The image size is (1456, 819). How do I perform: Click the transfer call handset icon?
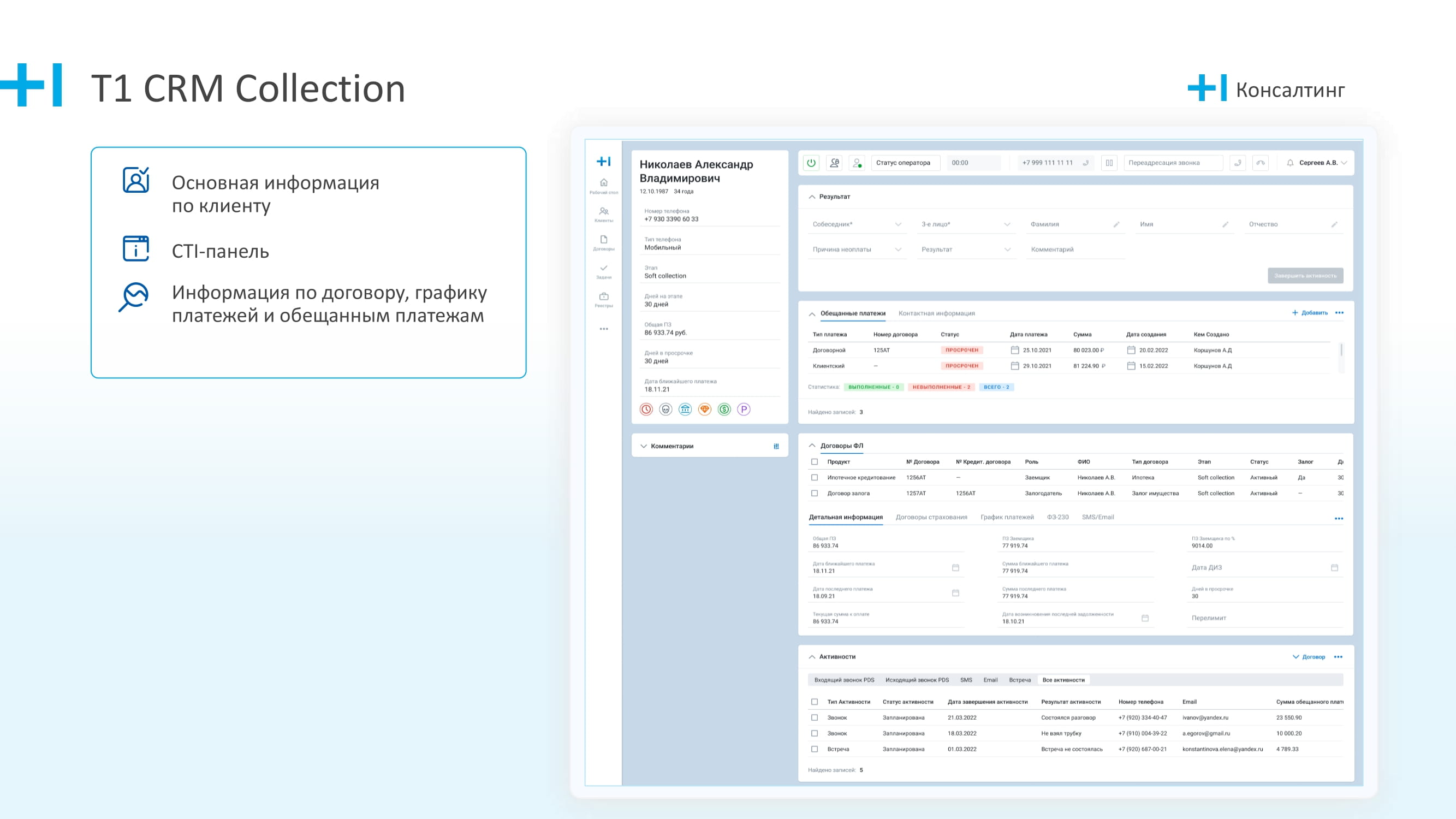[x=1237, y=163]
